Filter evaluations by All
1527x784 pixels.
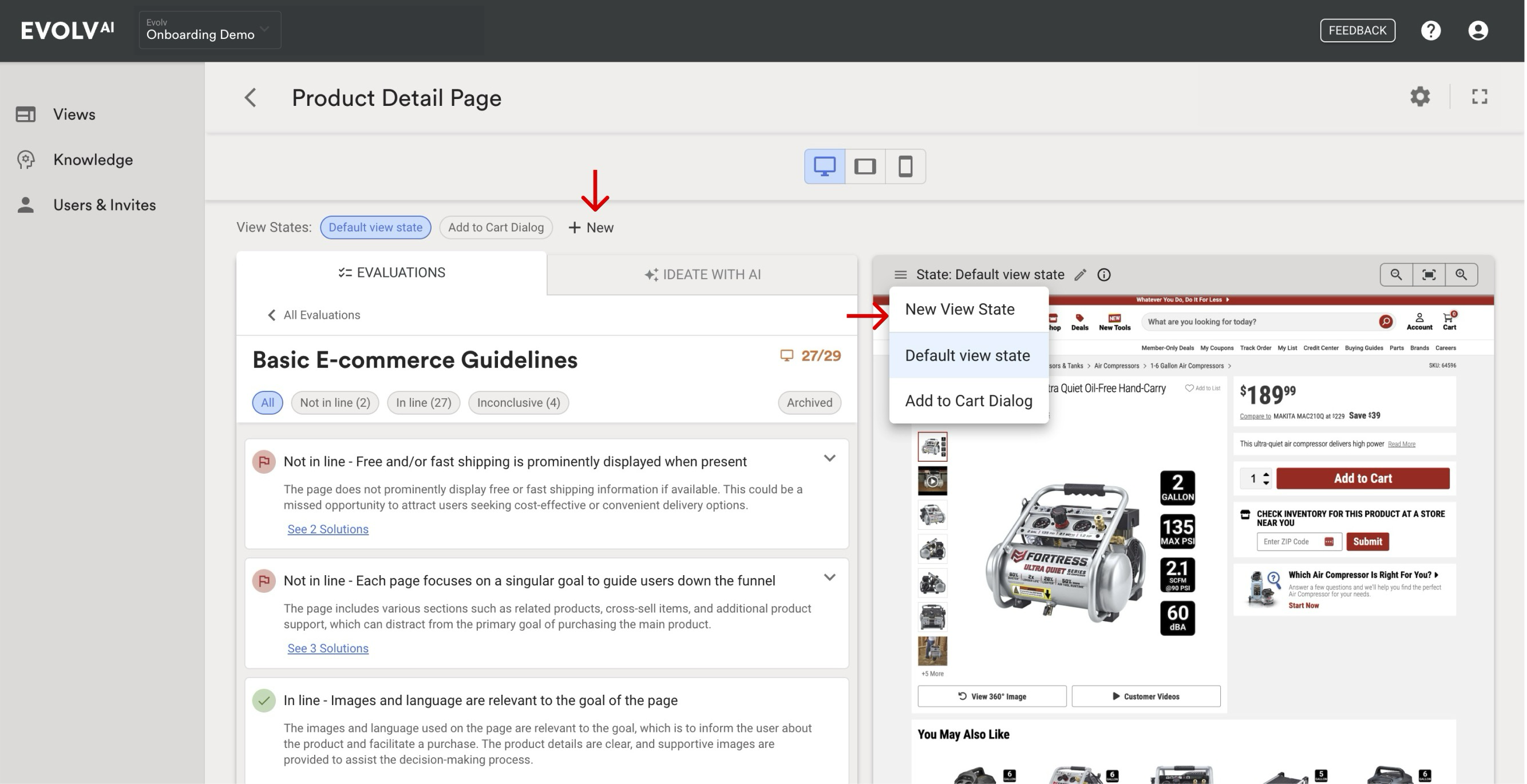tap(267, 402)
